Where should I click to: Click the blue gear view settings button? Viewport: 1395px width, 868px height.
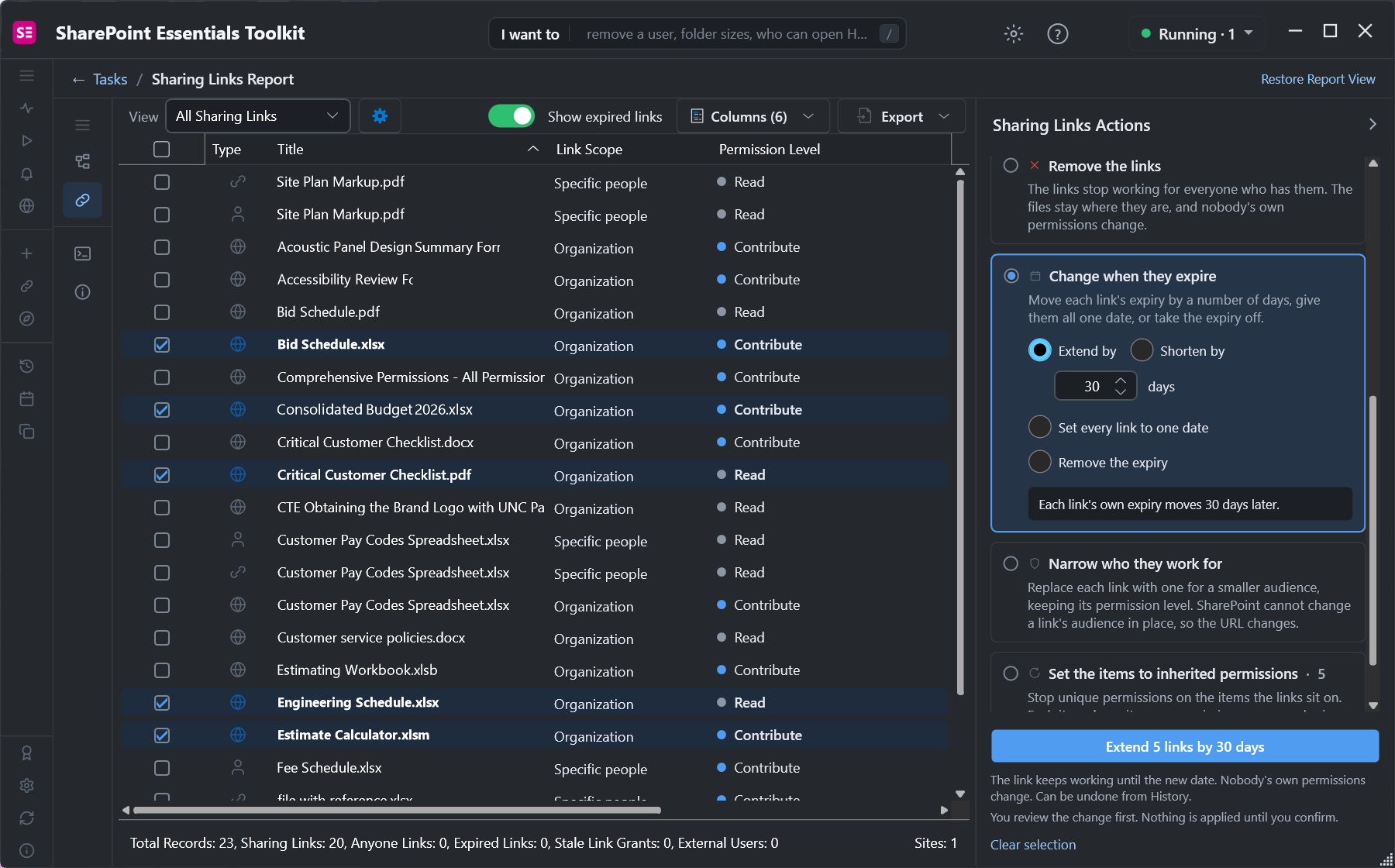coord(380,116)
